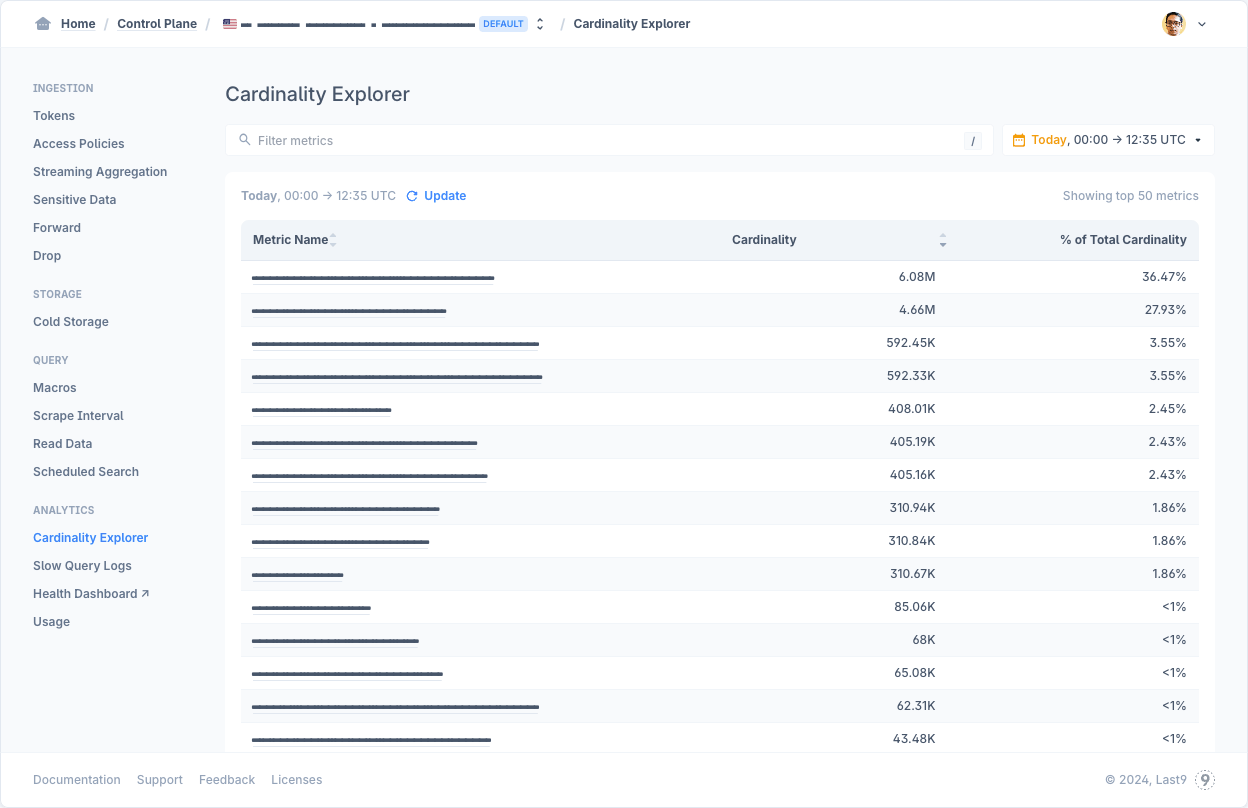Expand the environment switcher beside DEFAULT badge

click(x=539, y=23)
